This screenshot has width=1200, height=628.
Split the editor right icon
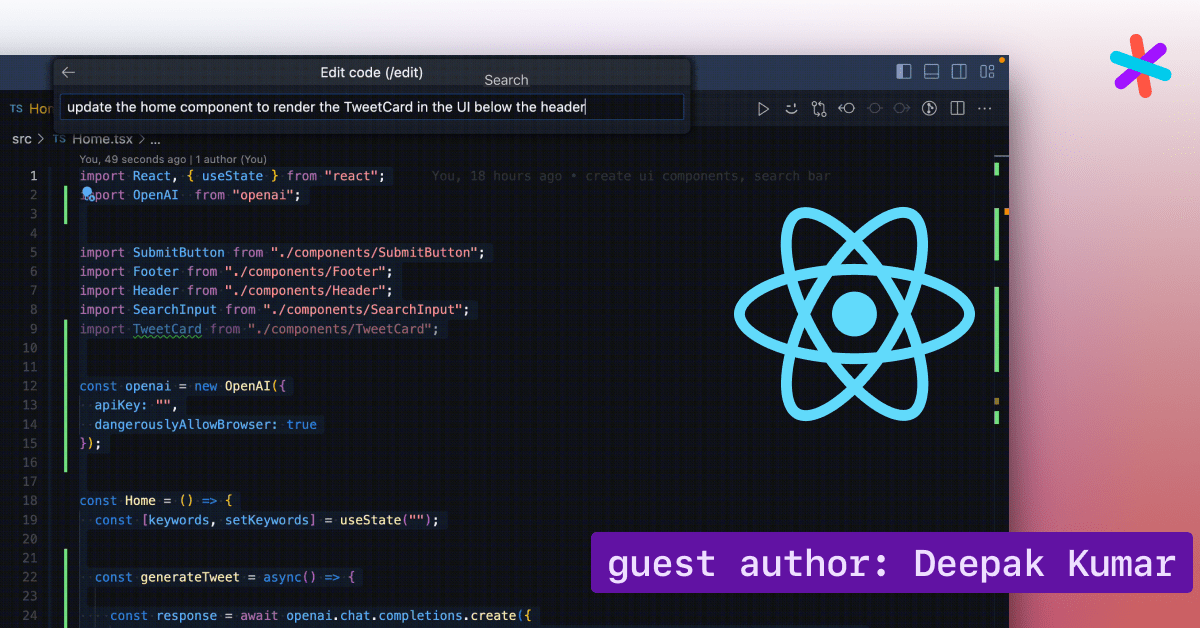point(957,108)
